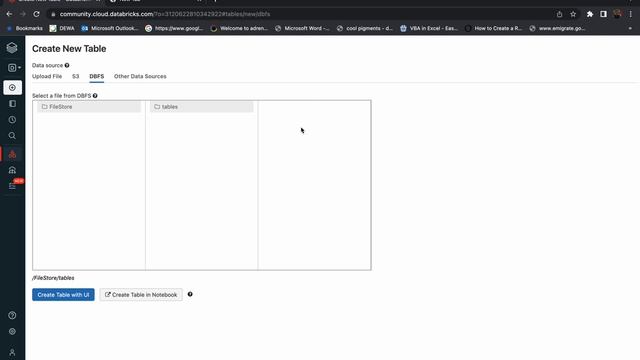Open the VBA in Excel bookmark
The image size is (640, 360).
click(x=429, y=28)
